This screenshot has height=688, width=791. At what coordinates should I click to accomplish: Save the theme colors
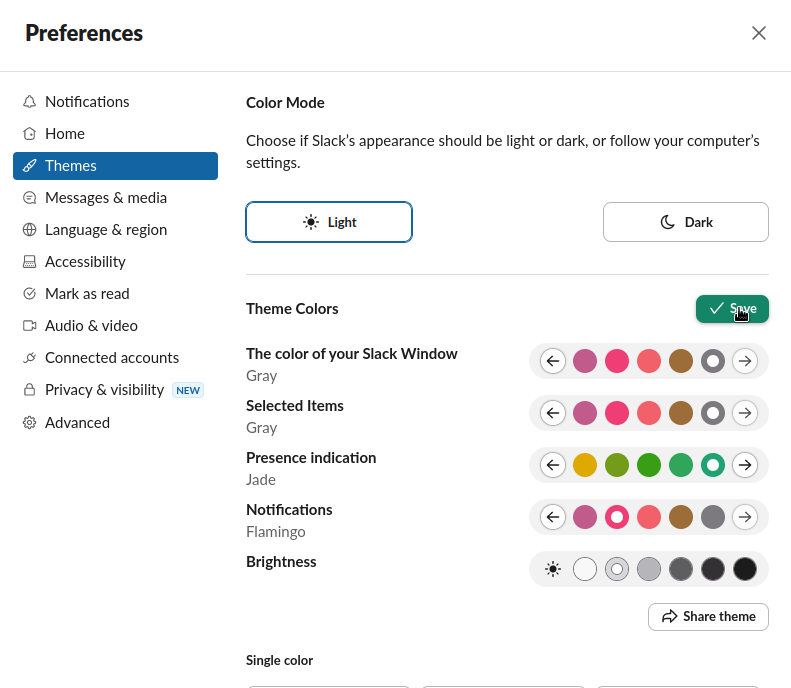click(732, 309)
